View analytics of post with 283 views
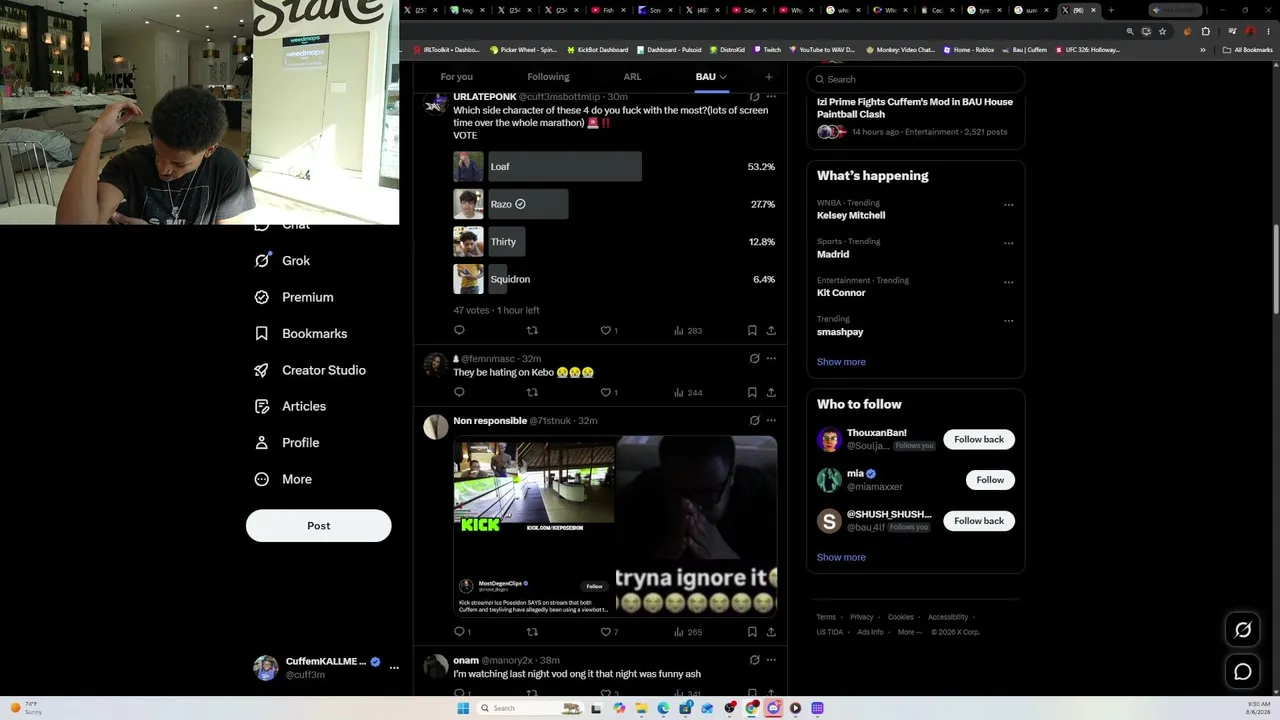This screenshot has width=1280, height=720. (x=688, y=330)
